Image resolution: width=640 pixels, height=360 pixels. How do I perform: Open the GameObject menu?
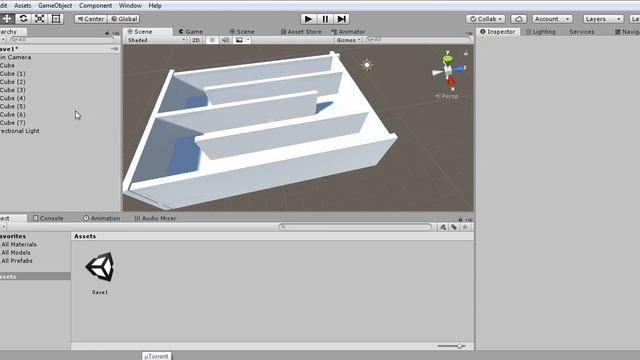pyautogui.click(x=55, y=6)
